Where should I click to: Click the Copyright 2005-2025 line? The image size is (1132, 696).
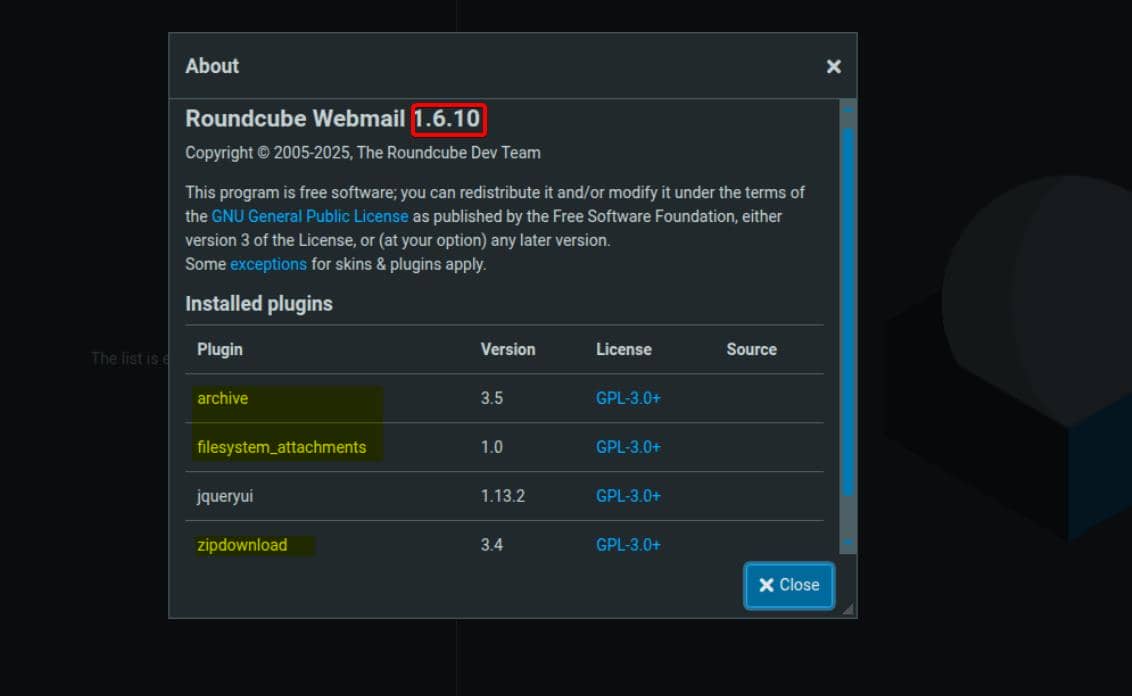click(x=362, y=153)
